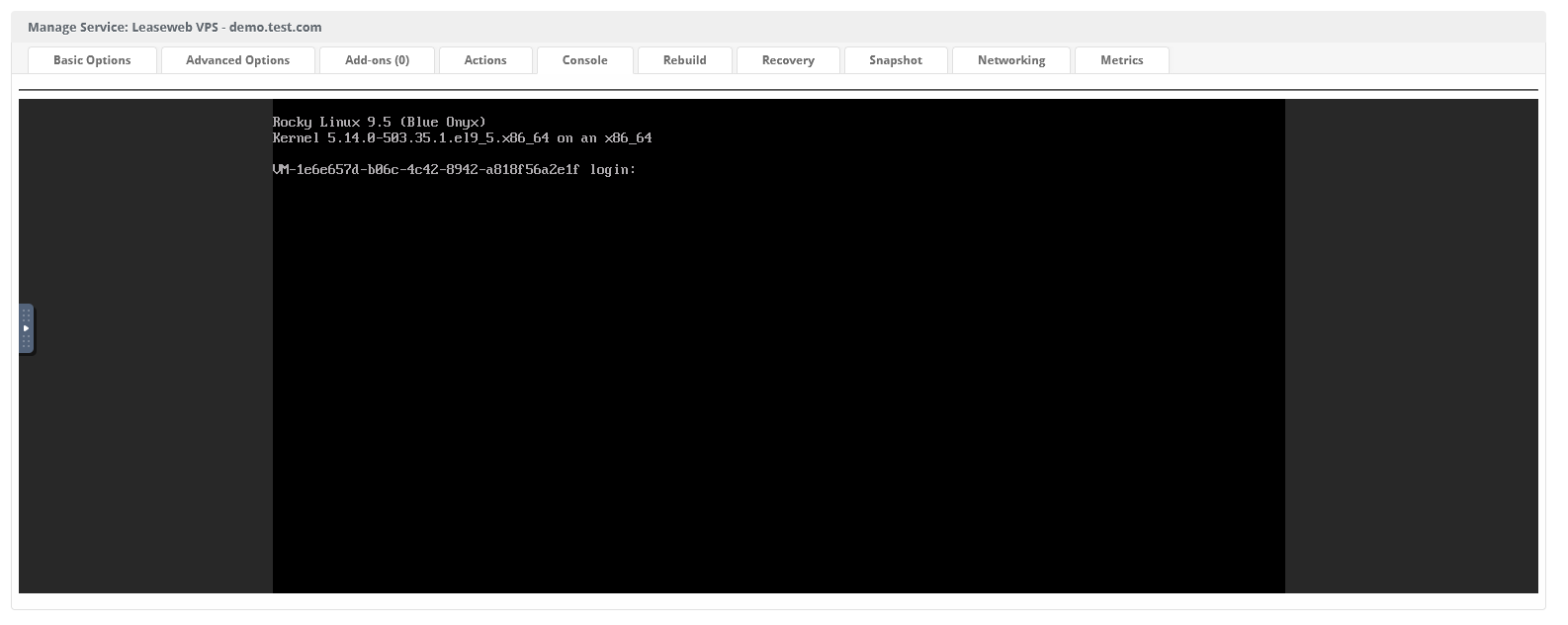Viewport: 1568px width, 625px height.
Task: View the Metrics tab
Action: click(x=1122, y=60)
